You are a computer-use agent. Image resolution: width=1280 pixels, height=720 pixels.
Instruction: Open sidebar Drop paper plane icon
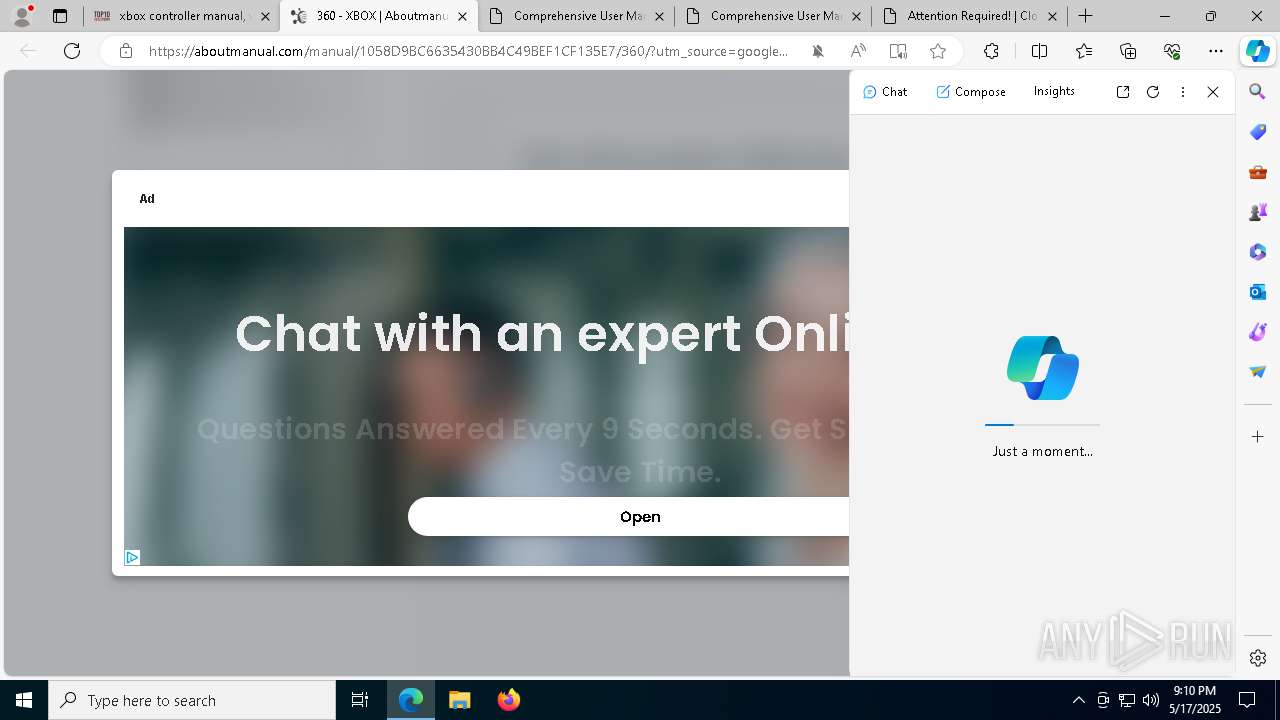coord(1258,372)
